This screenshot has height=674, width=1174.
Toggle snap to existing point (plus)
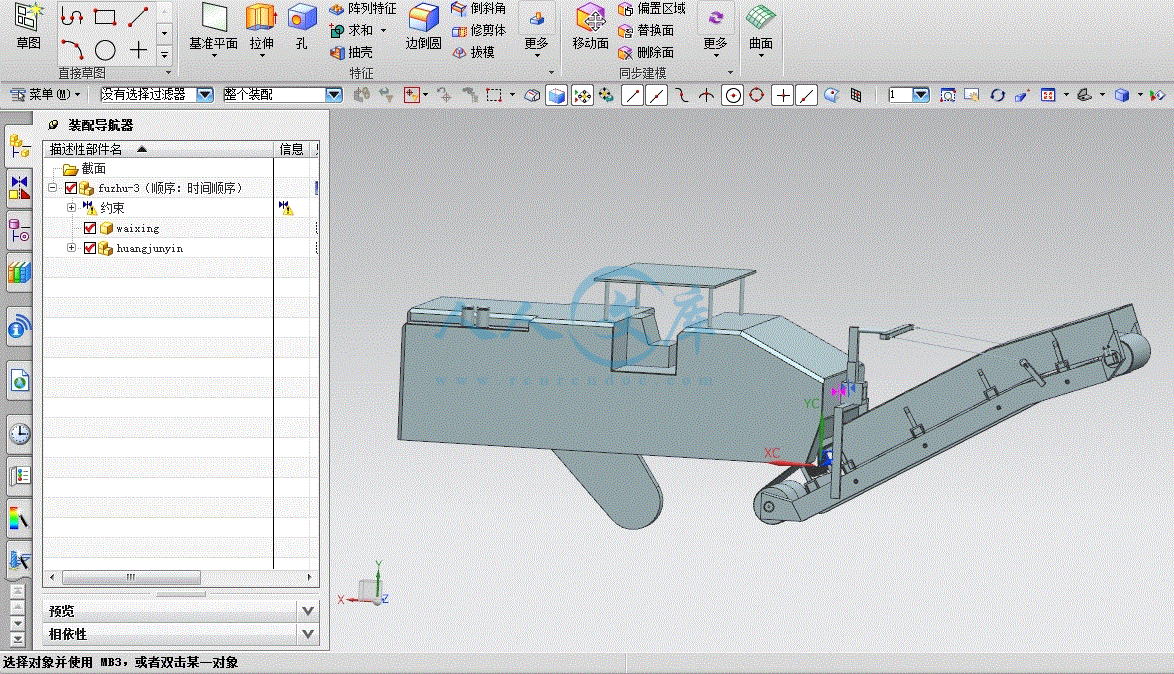[782, 95]
